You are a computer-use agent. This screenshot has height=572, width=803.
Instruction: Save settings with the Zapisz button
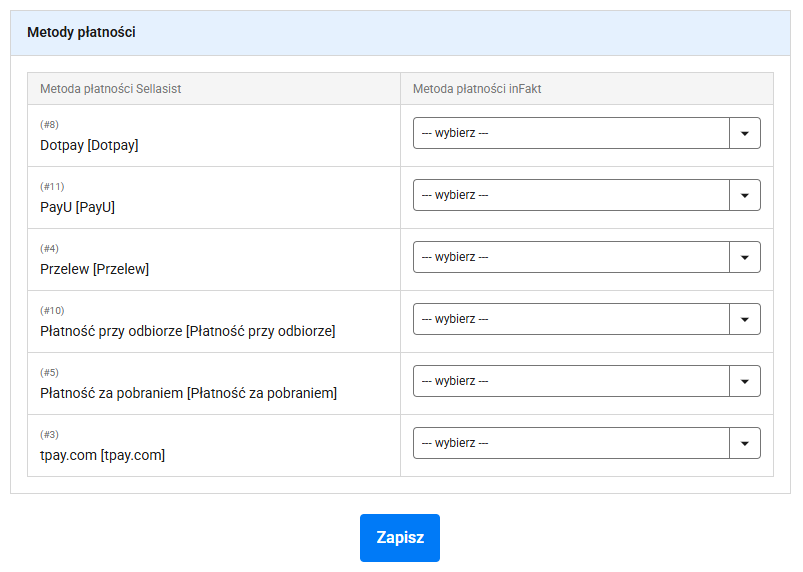tap(399, 538)
